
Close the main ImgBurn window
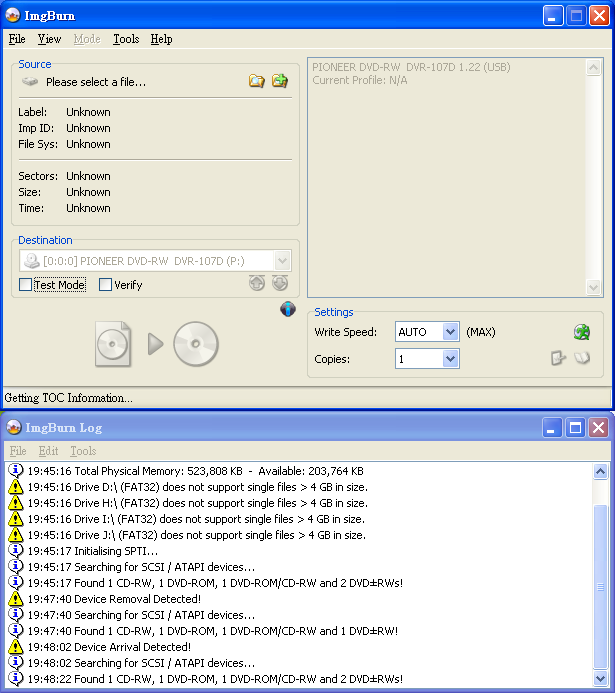[600, 16]
